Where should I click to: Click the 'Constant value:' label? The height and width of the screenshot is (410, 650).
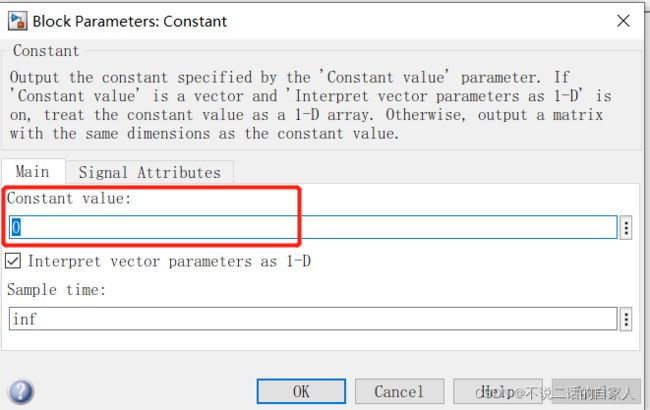point(69,199)
